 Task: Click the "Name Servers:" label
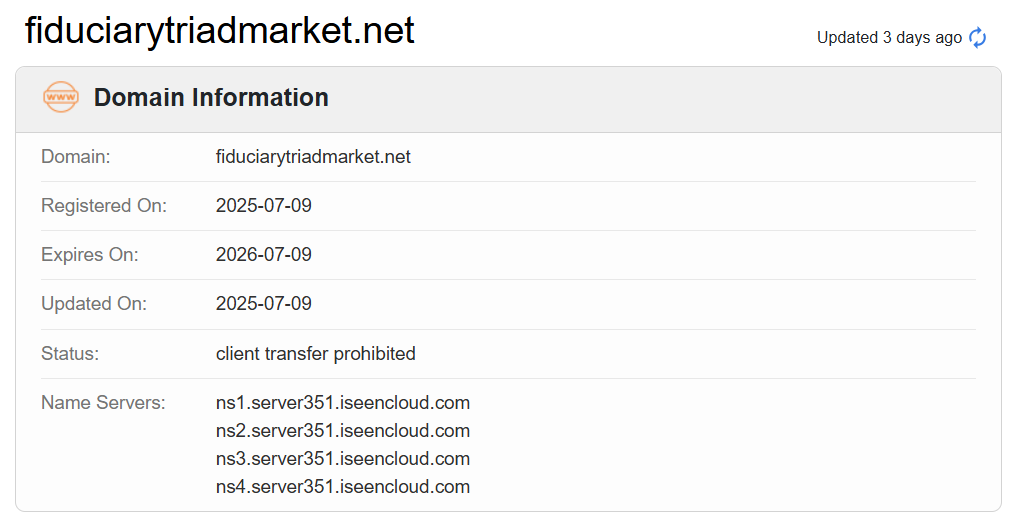coord(103,403)
